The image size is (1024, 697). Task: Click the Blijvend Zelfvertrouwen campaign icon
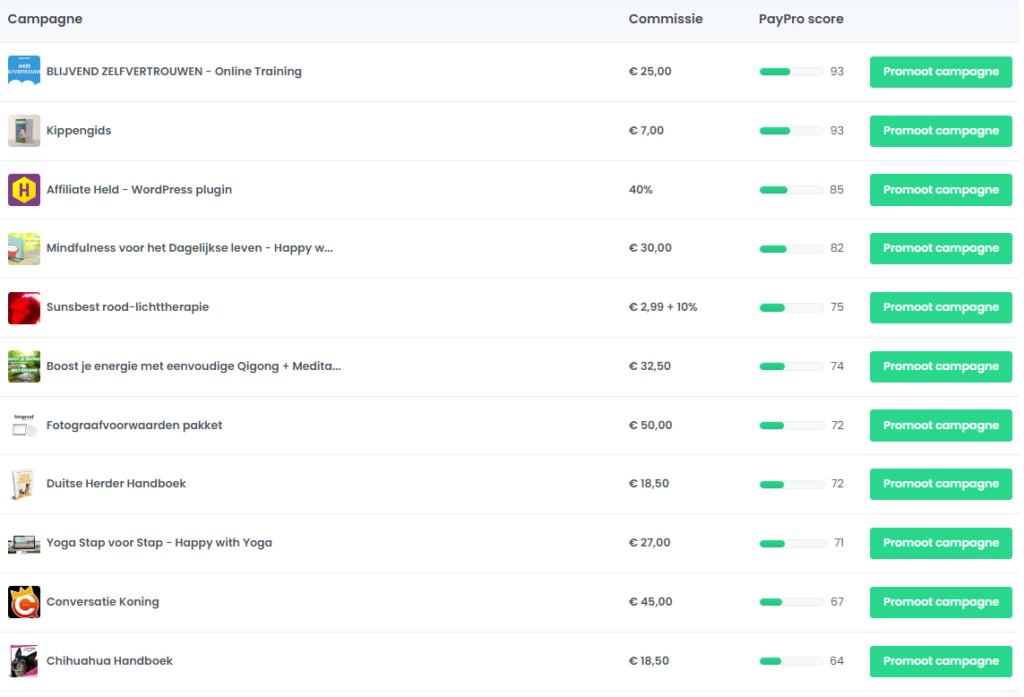tap(24, 72)
